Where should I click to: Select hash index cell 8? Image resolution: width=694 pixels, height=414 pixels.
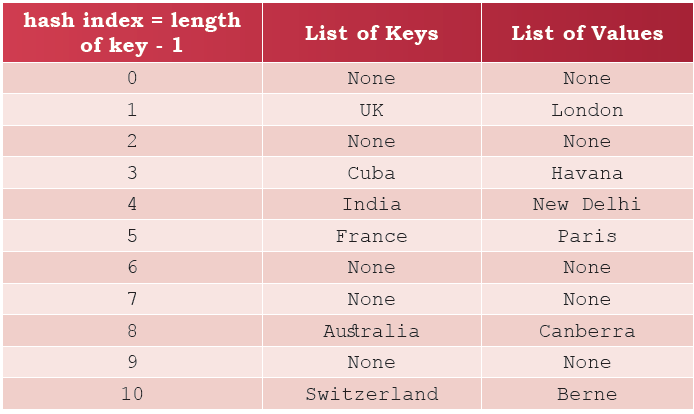[x=132, y=331]
